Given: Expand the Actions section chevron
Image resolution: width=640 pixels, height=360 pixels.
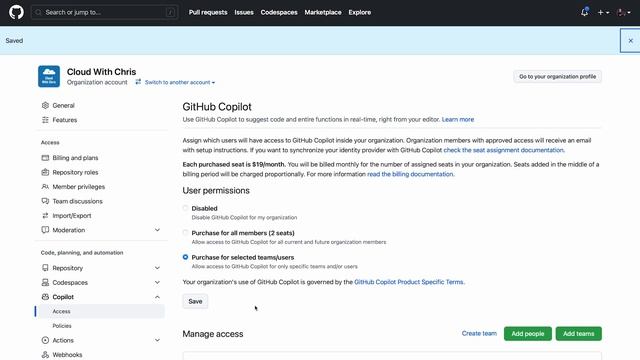Looking at the screenshot, I should pyautogui.click(x=157, y=340).
